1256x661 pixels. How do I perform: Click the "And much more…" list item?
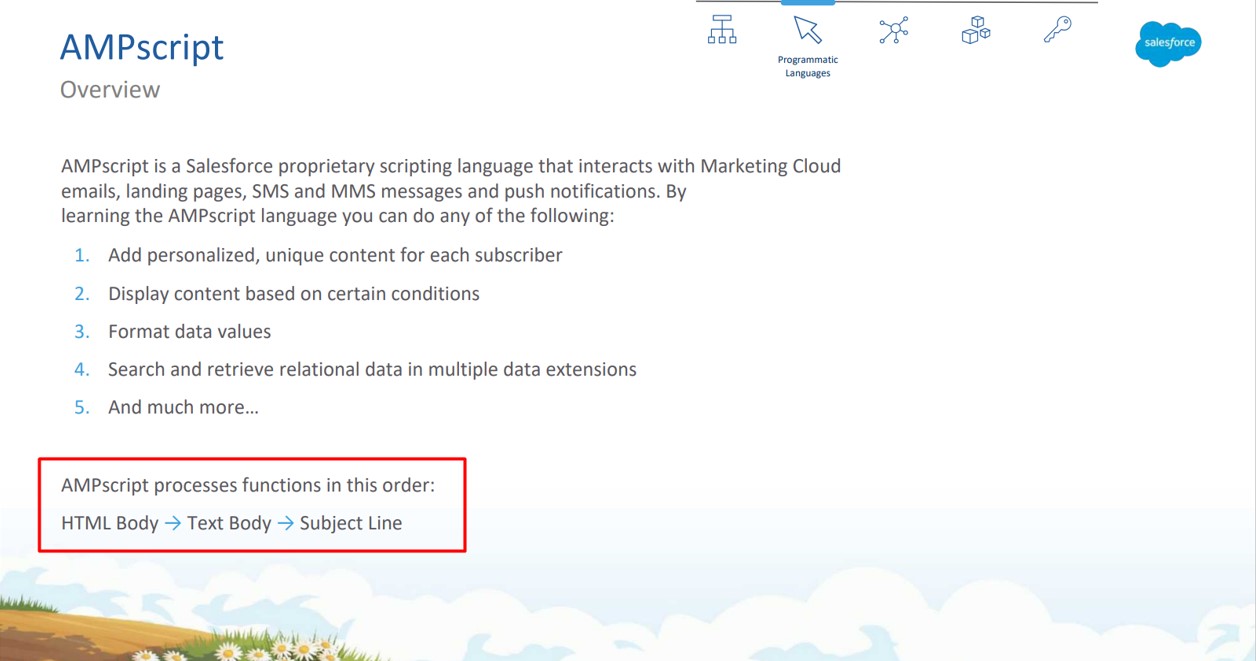coord(183,407)
